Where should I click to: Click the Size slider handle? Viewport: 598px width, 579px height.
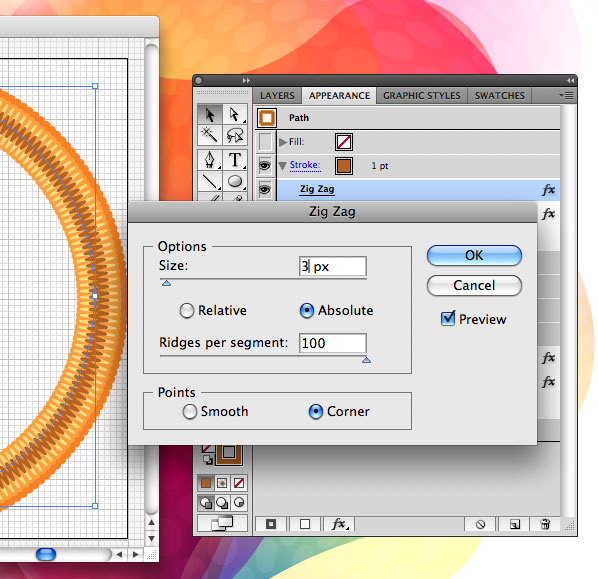[166, 283]
